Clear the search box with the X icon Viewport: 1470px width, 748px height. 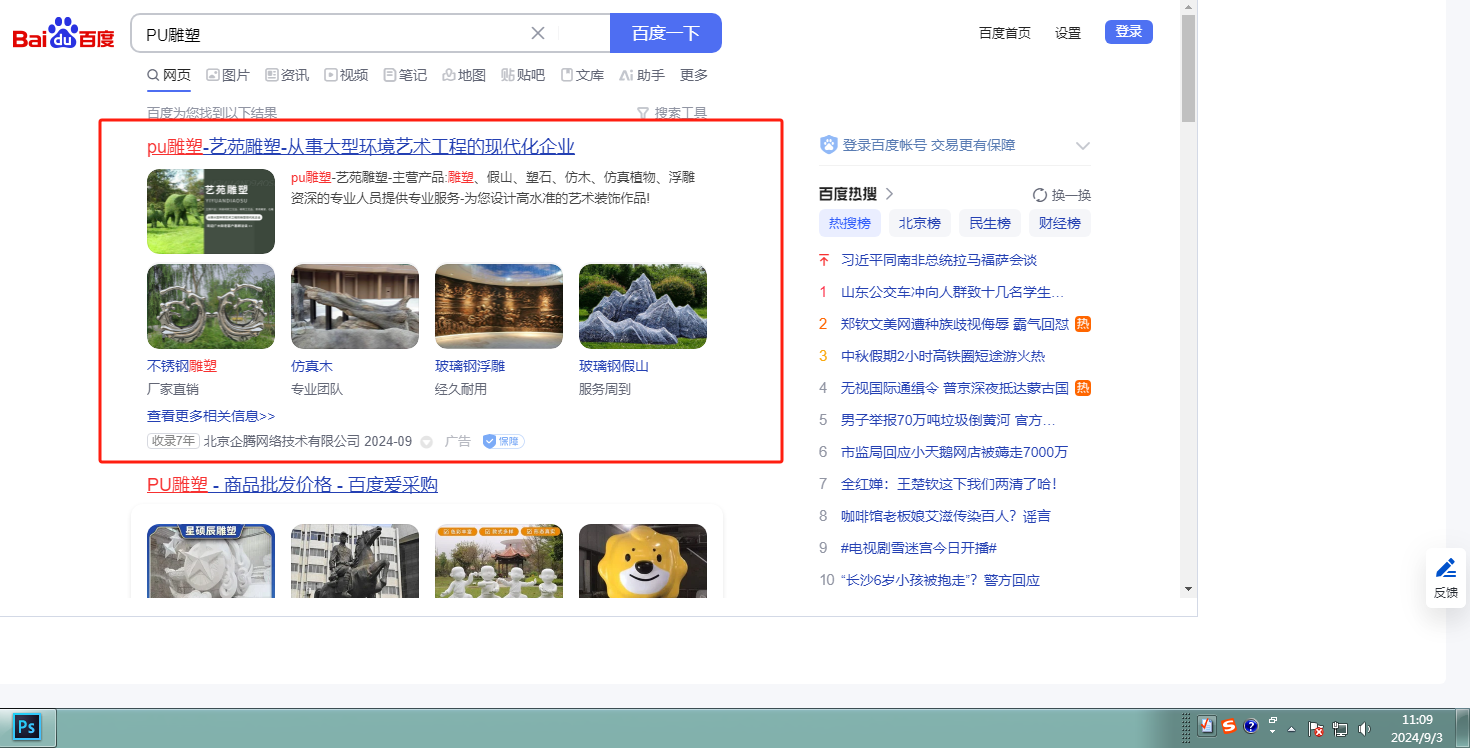click(538, 33)
